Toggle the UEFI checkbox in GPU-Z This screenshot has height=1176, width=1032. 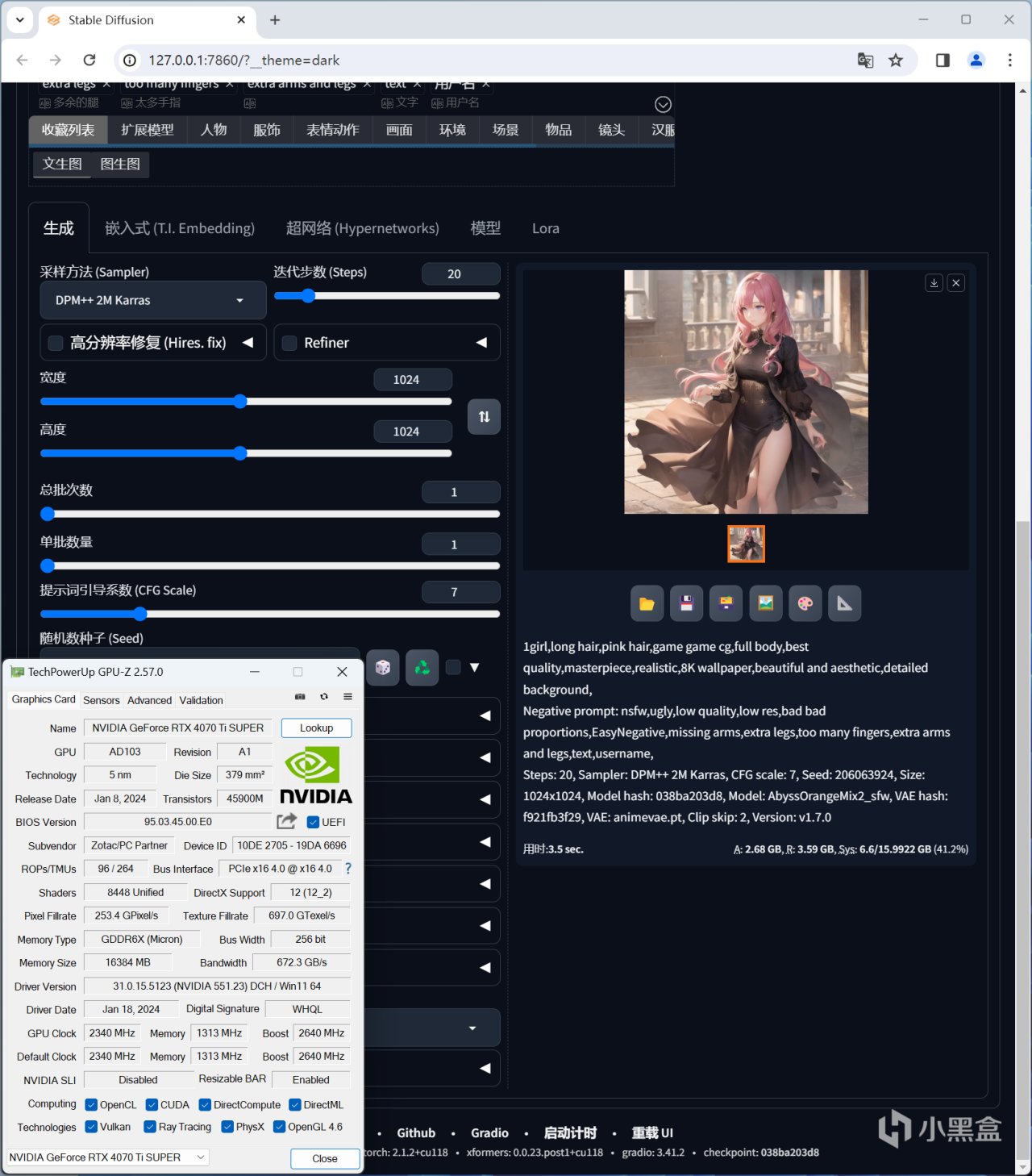(x=314, y=823)
